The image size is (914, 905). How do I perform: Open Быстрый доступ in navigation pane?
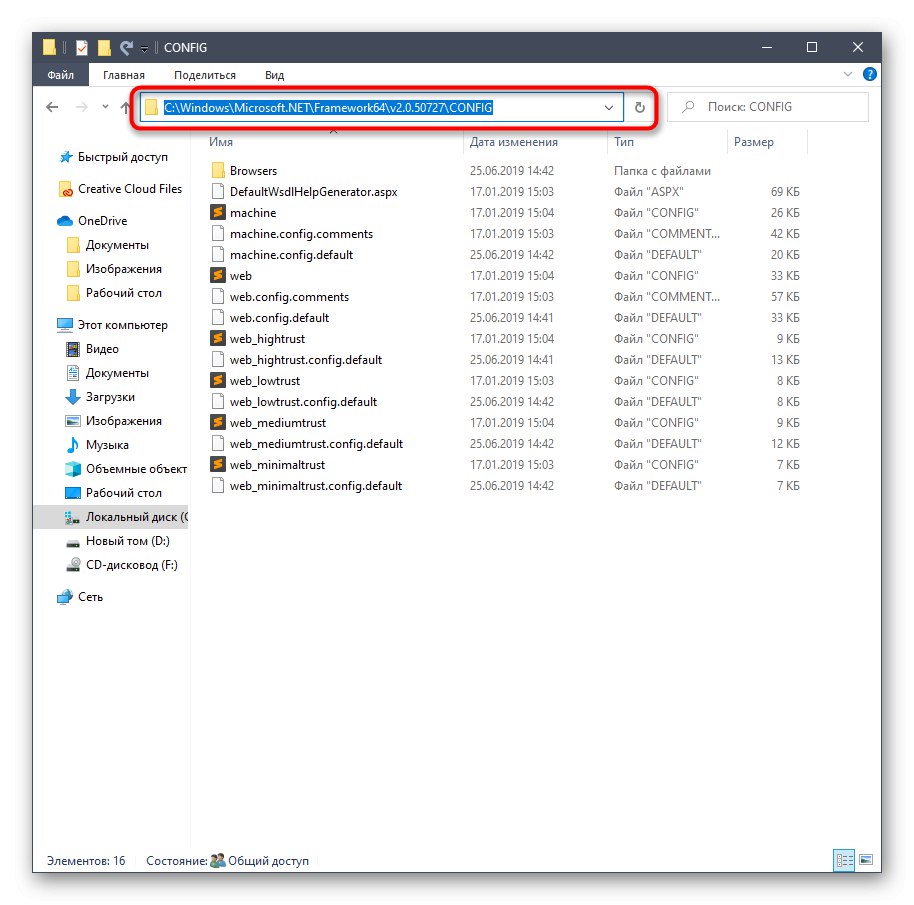(113, 157)
